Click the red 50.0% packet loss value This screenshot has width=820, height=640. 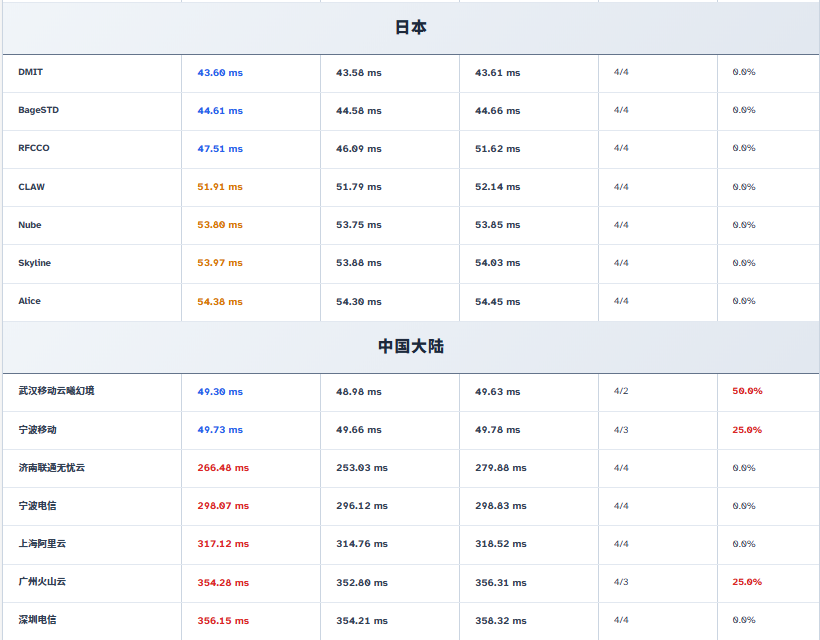tap(747, 391)
